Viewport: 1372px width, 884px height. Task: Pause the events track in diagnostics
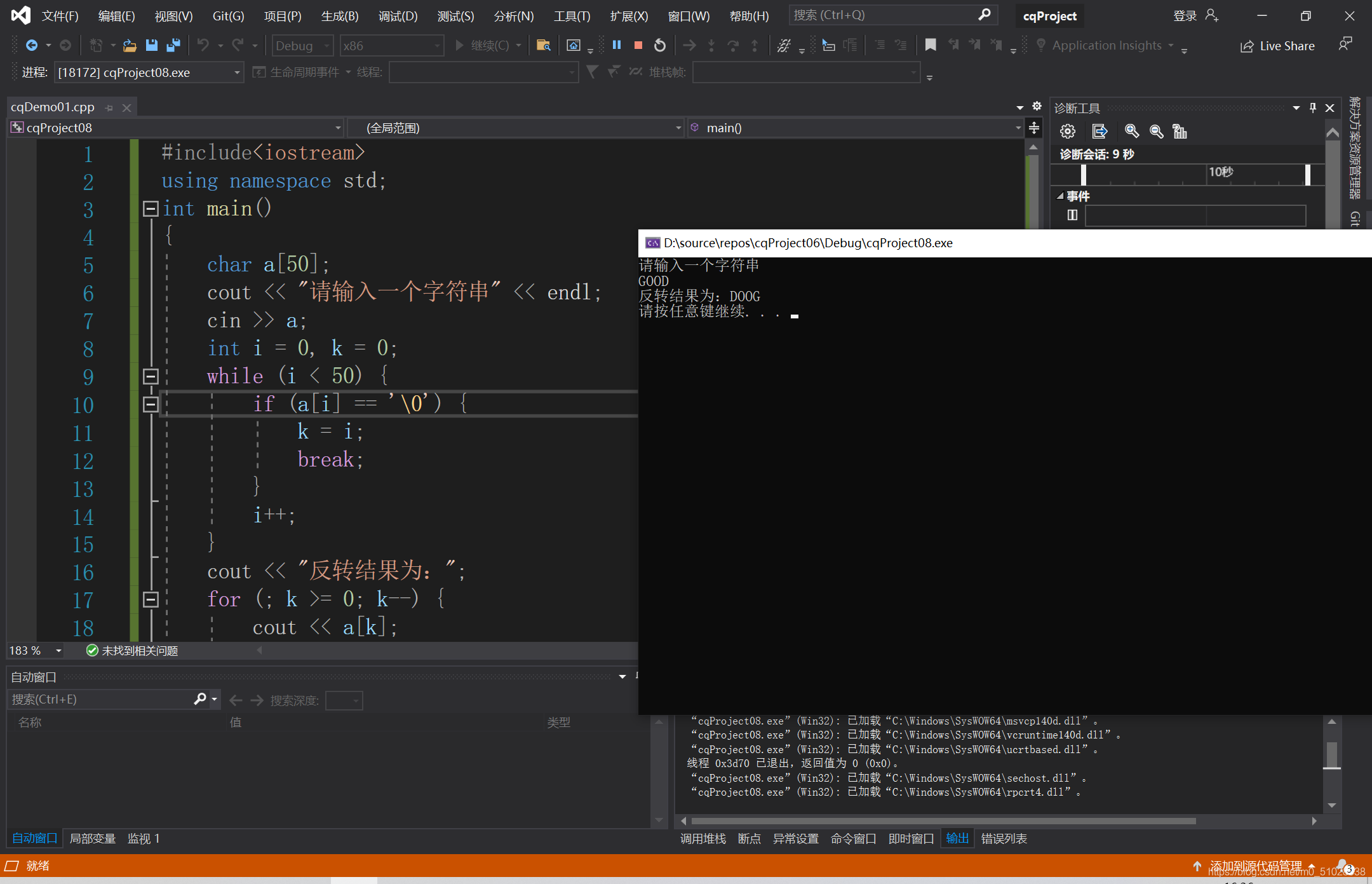[x=1073, y=215]
